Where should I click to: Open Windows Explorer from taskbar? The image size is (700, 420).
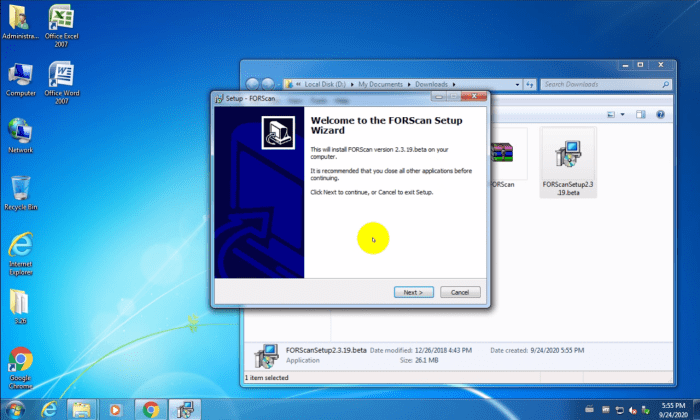pyautogui.click(x=81, y=409)
